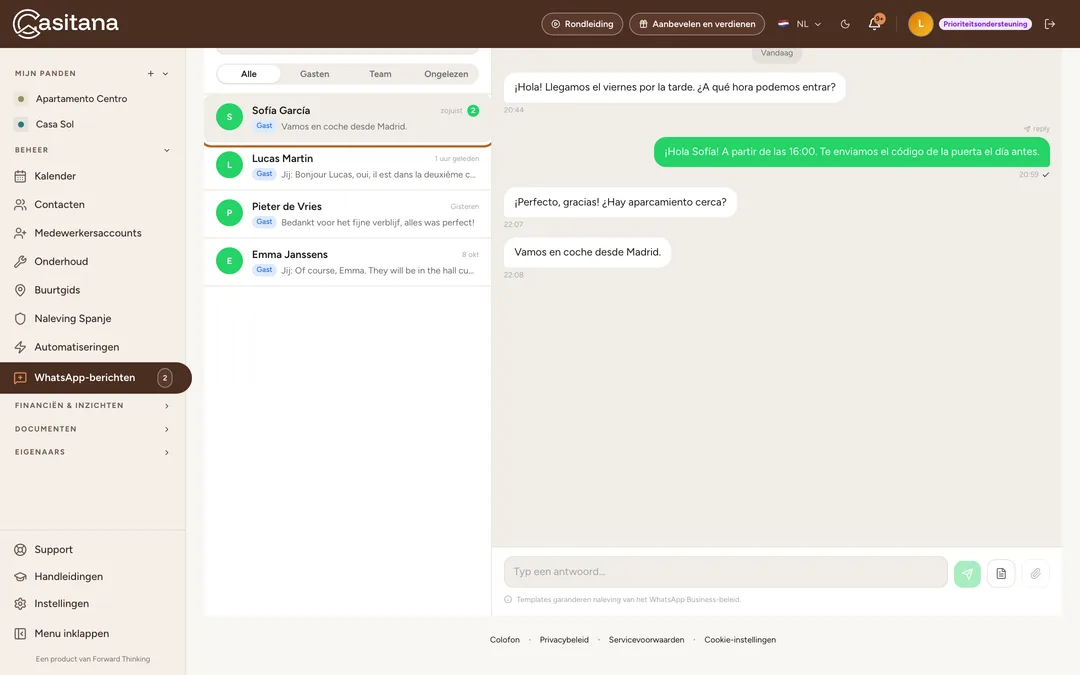Open the NL language dropdown

[800, 24]
